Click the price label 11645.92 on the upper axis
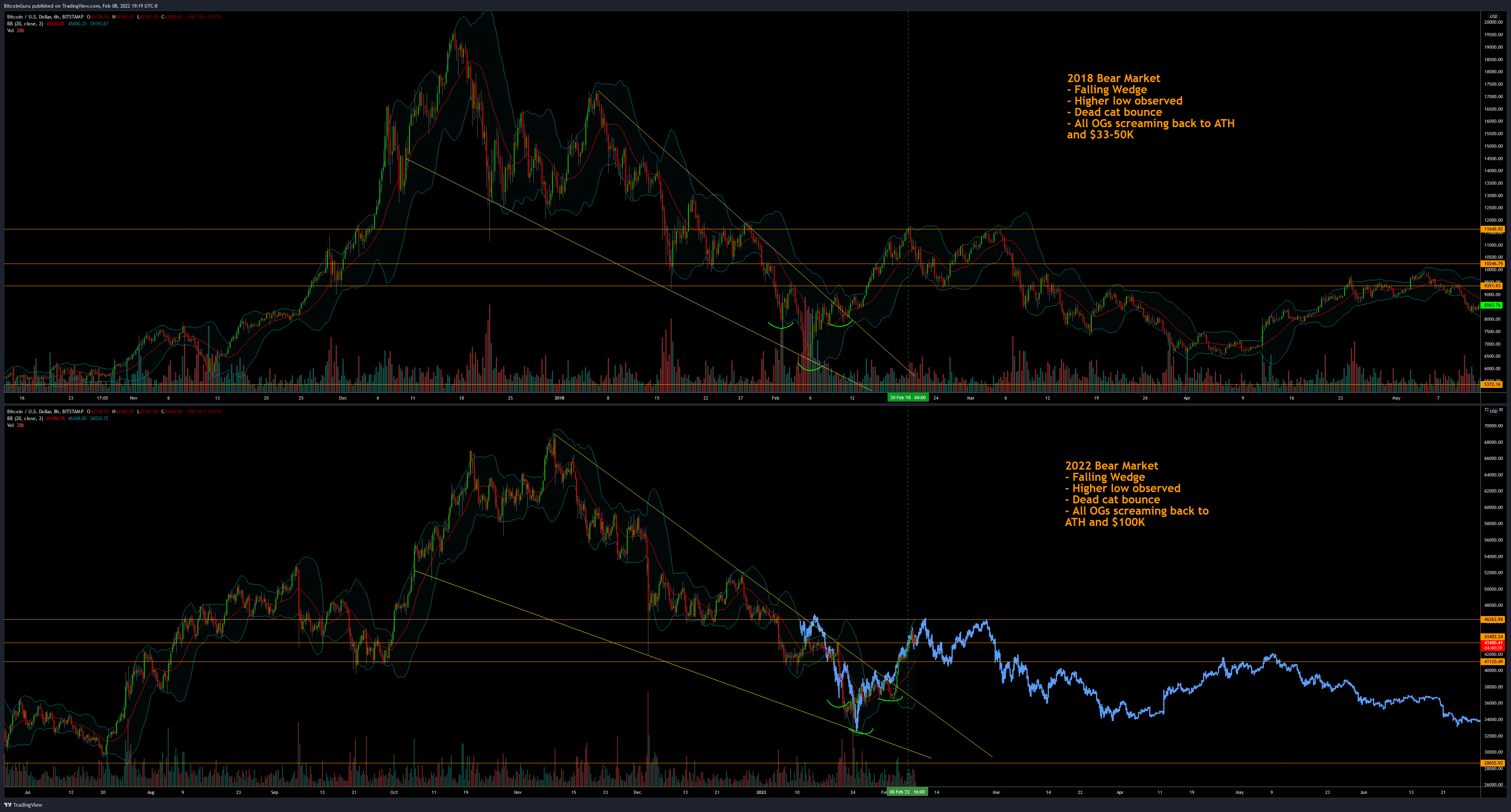The width and height of the screenshot is (1511, 812). [x=1493, y=229]
